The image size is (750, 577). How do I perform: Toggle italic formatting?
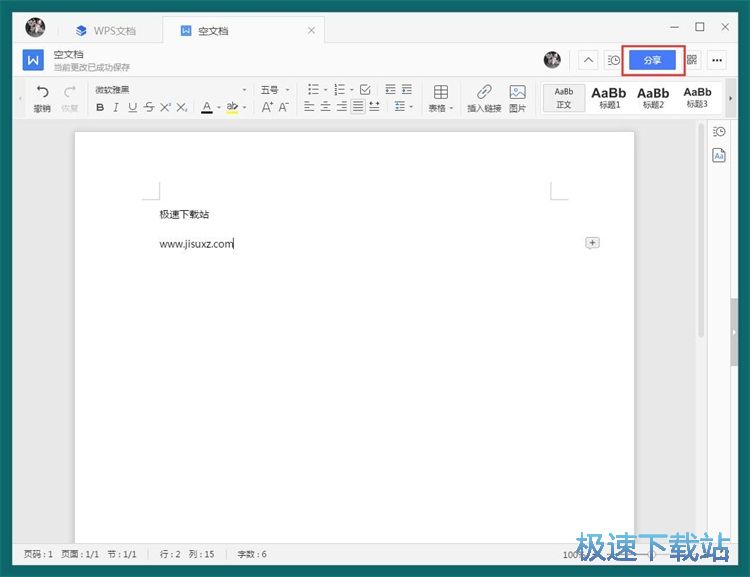click(116, 107)
